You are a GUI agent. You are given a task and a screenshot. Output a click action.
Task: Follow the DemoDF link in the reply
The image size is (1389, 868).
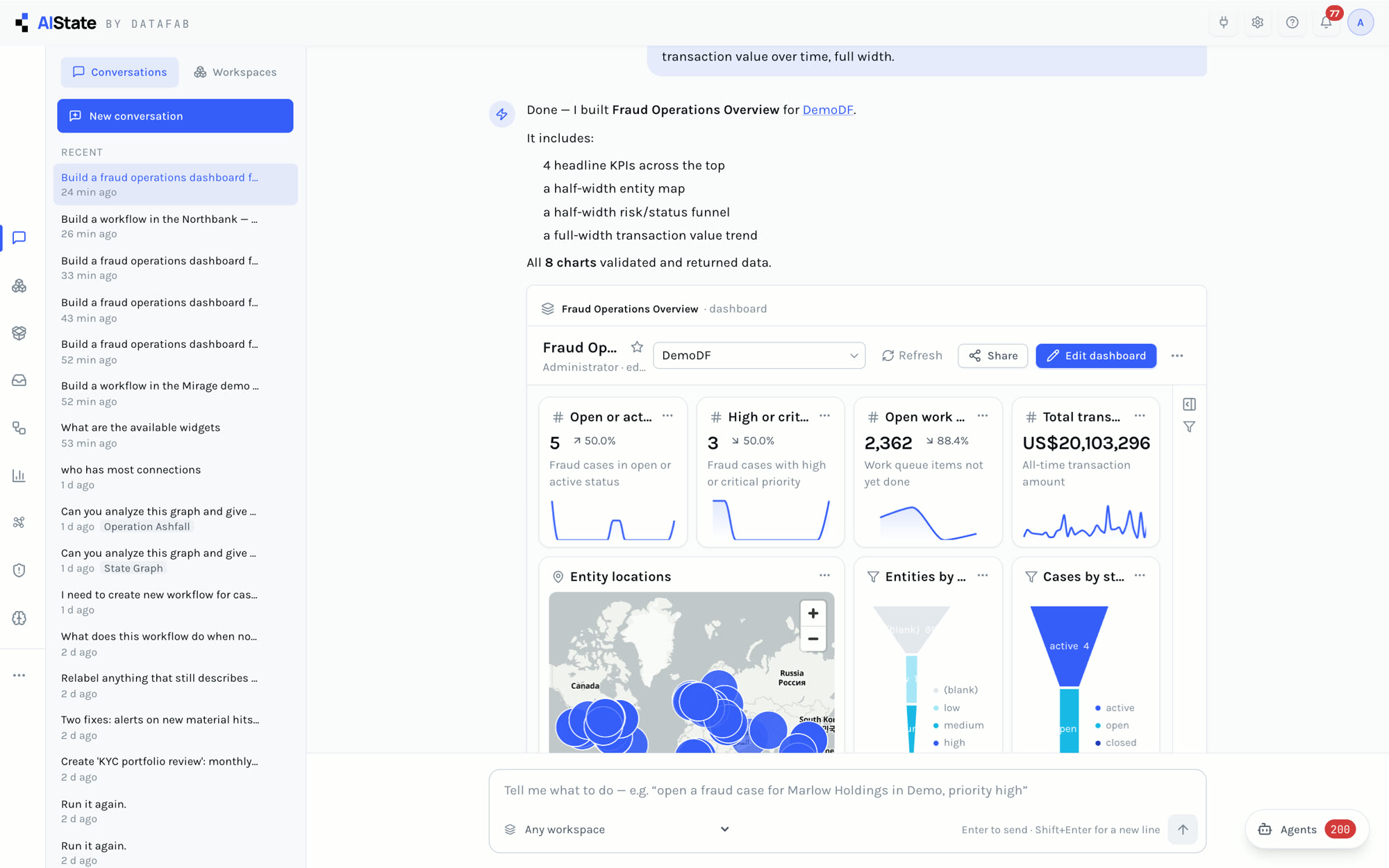tap(827, 110)
